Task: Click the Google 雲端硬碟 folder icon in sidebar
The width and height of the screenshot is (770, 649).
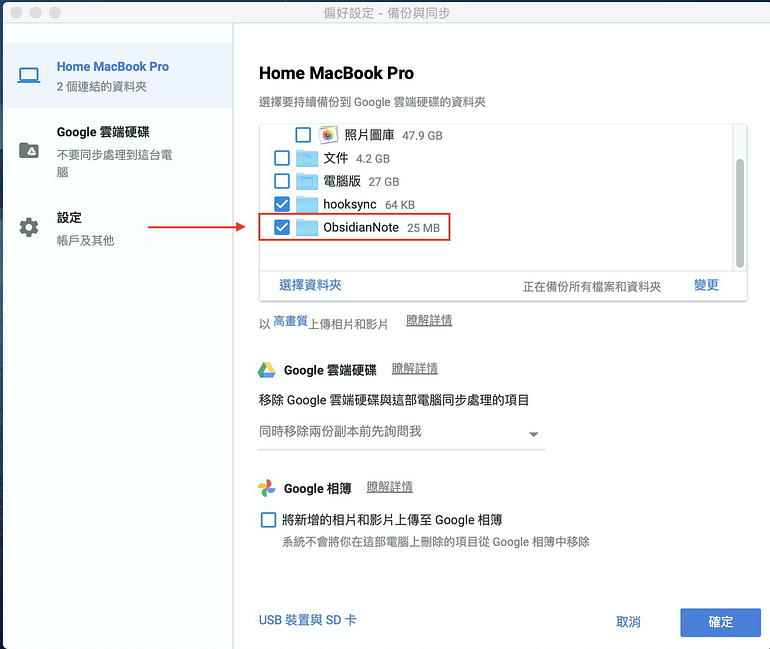Action: (29, 150)
